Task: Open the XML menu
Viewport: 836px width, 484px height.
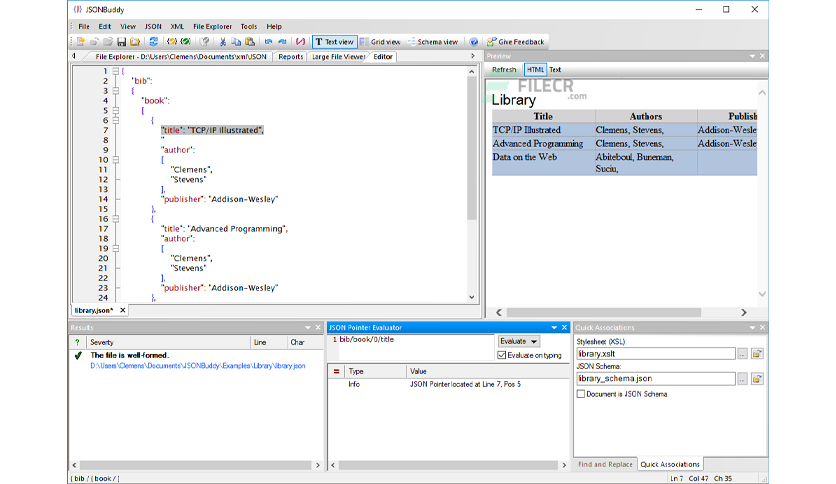Action: [177, 26]
